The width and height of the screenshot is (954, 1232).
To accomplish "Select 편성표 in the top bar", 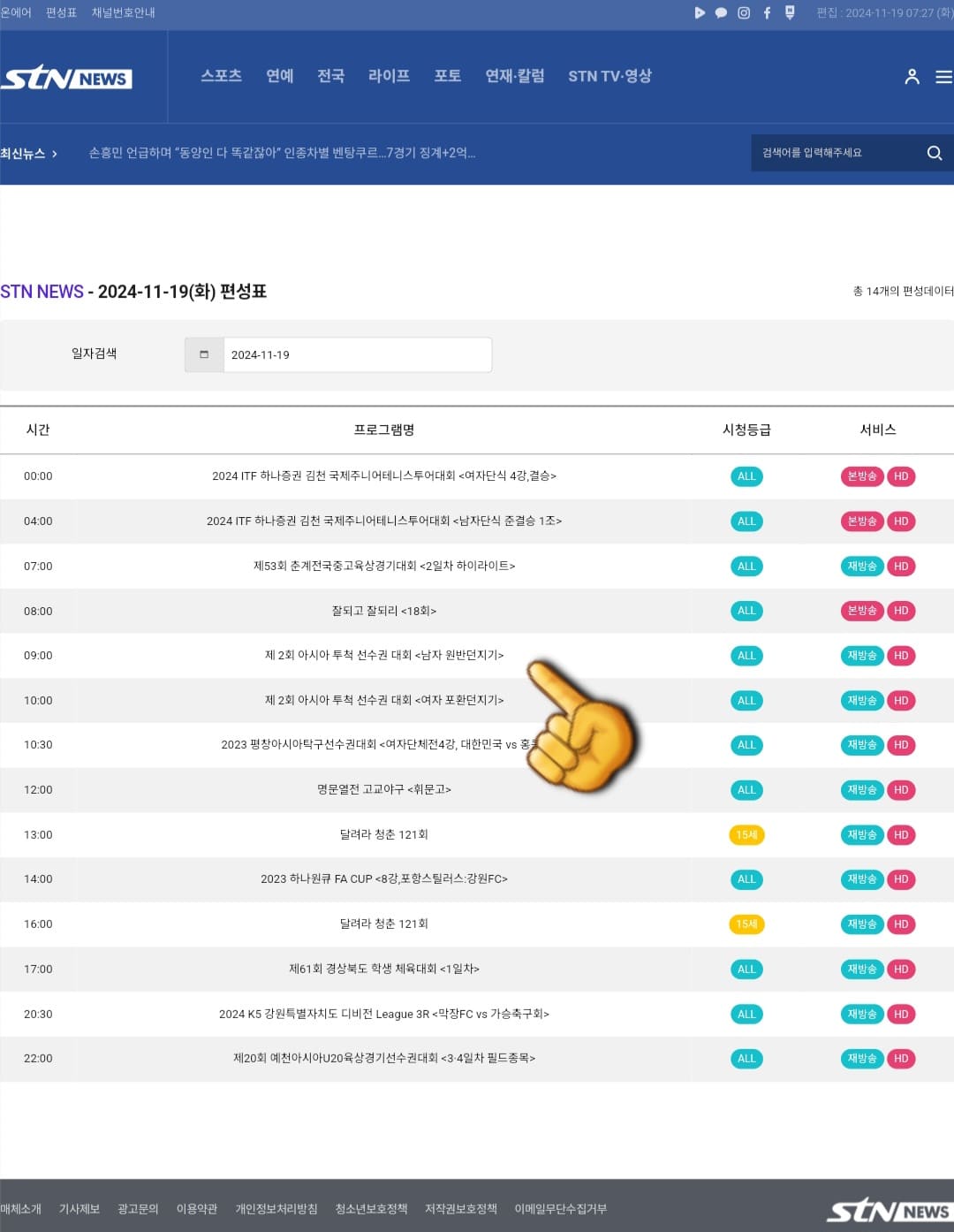I will (x=62, y=12).
